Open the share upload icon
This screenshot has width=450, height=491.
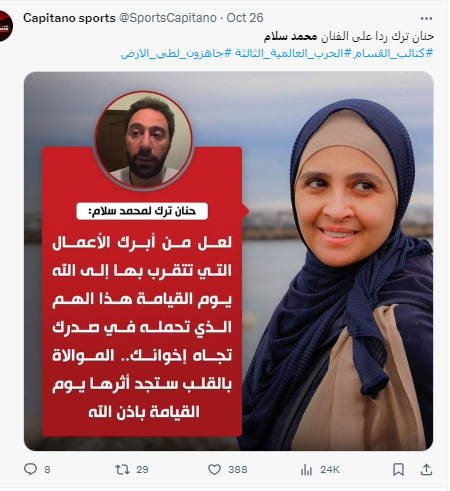point(426,469)
